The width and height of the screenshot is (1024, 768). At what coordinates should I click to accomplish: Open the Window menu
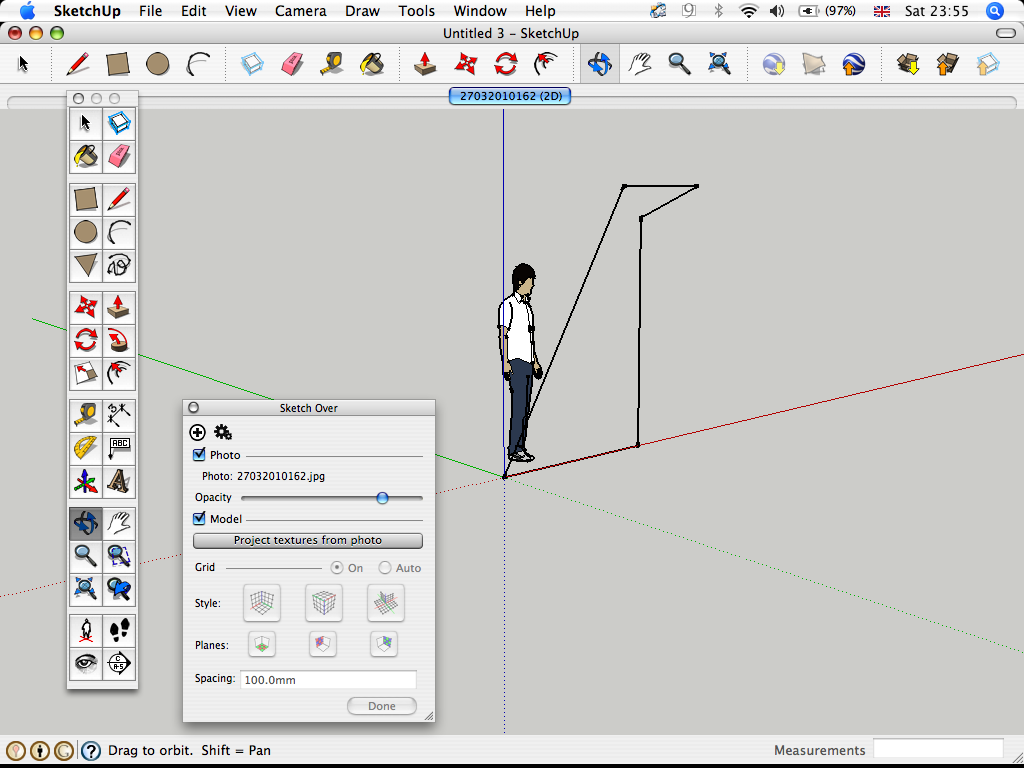pyautogui.click(x=480, y=11)
